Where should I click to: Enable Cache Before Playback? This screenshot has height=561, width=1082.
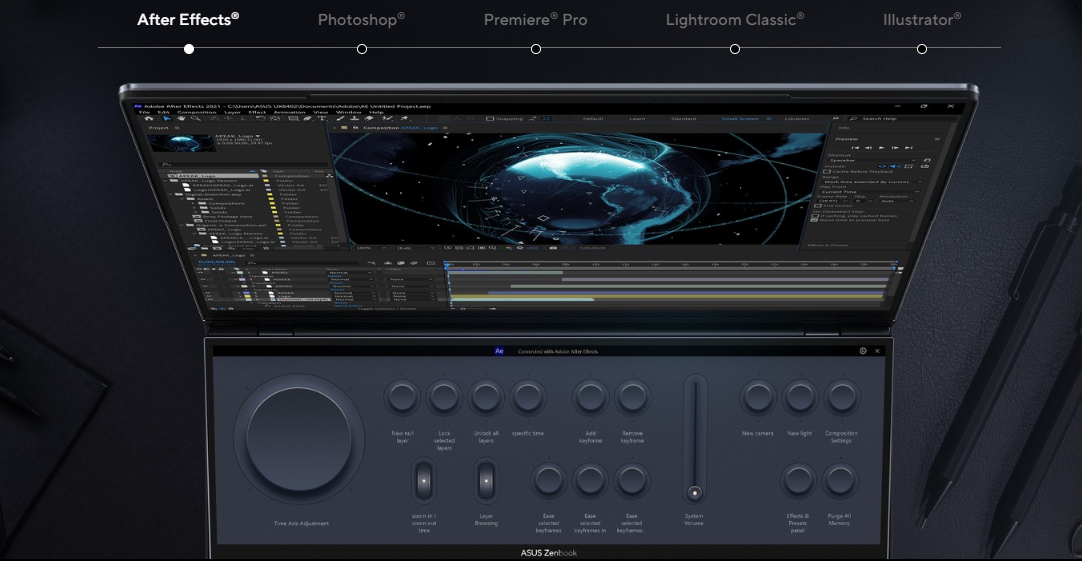827,171
